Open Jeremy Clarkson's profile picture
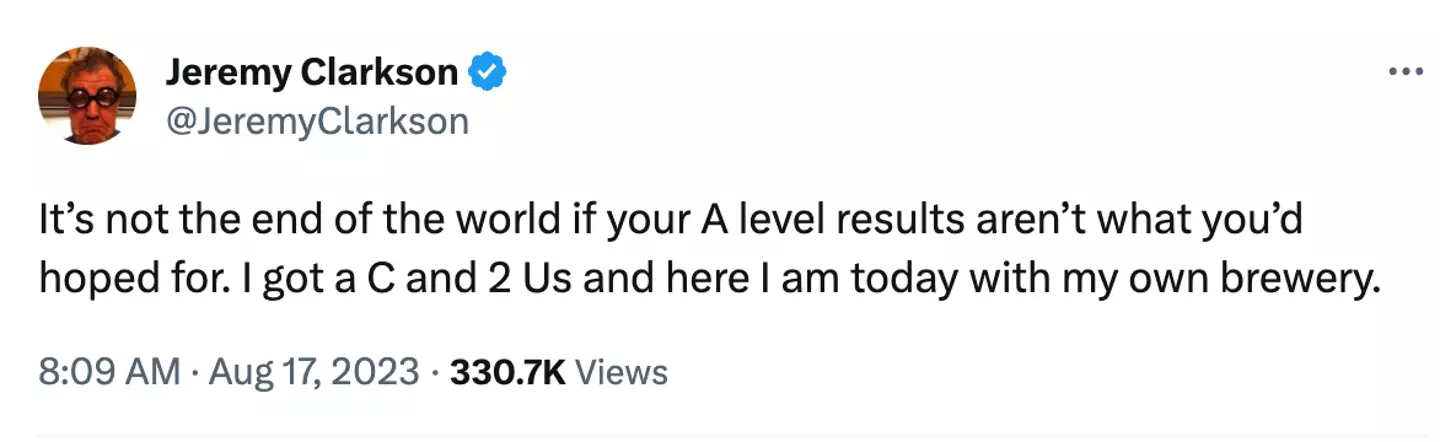Screen dimensions: 1440x442 point(87,96)
